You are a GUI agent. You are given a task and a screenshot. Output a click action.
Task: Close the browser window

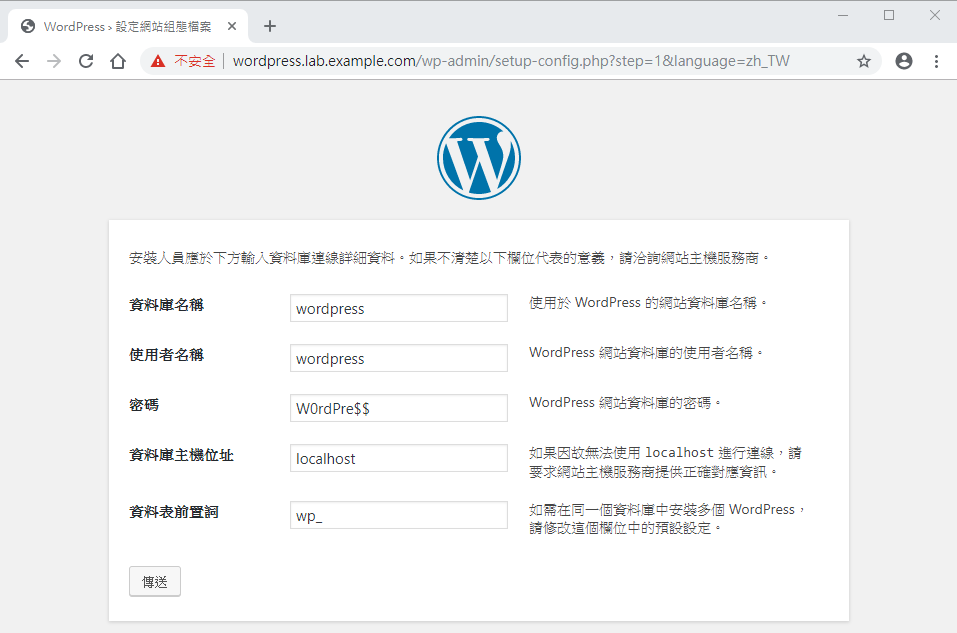pyautogui.click(x=935, y=15)
